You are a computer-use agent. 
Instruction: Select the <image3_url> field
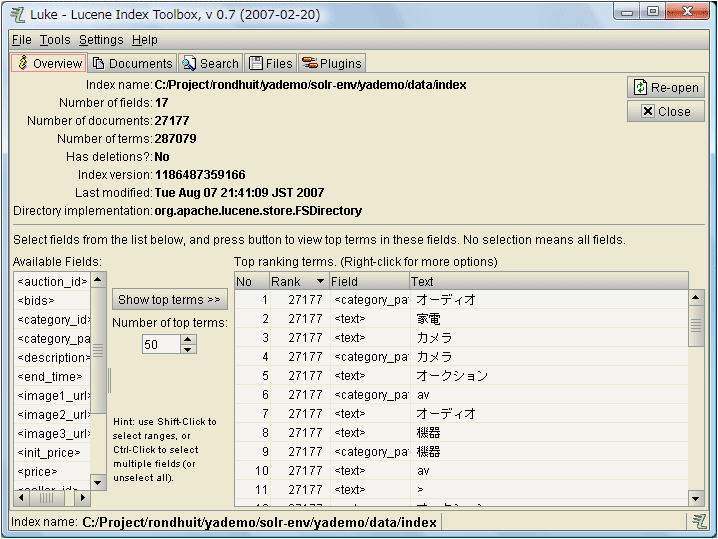click(x=52, y=433)
